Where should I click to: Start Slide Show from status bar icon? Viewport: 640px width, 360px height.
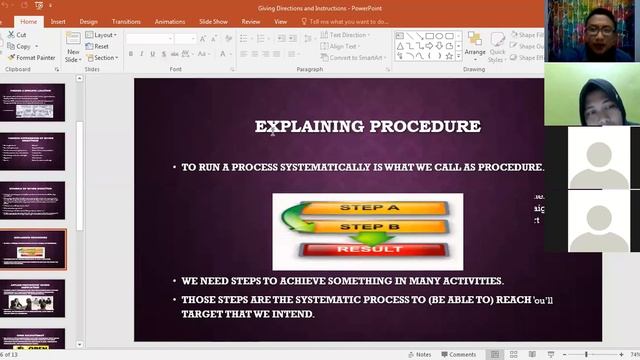pyautogui.click(x=551, y=354)
